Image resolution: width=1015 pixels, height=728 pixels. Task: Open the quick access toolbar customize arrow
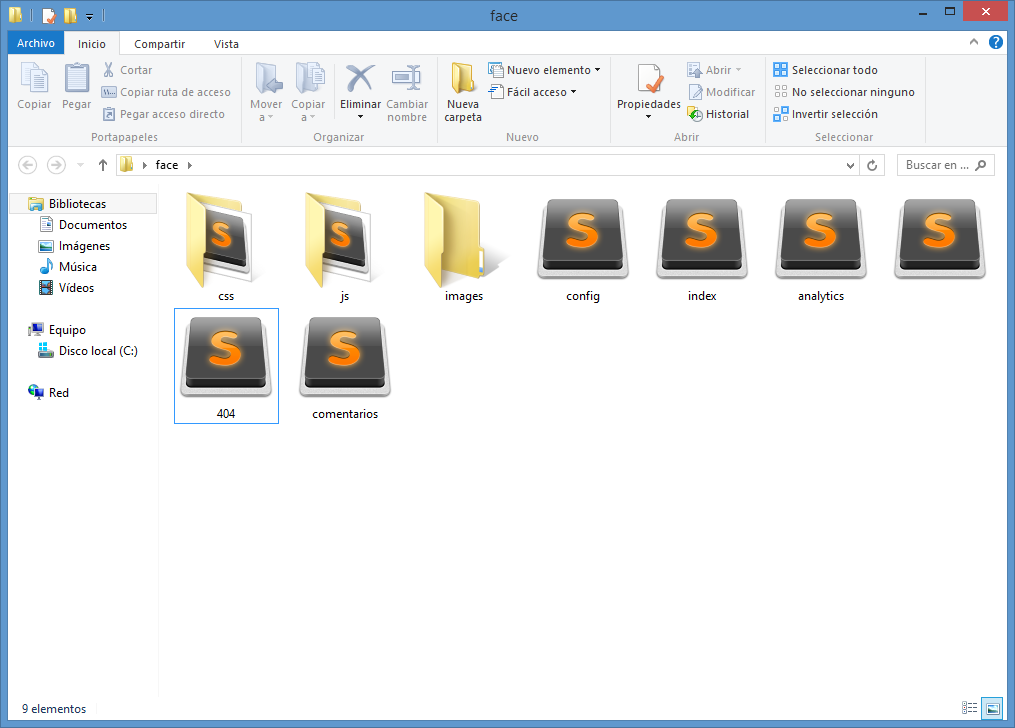pyautogui.click(x=89, y=16)
